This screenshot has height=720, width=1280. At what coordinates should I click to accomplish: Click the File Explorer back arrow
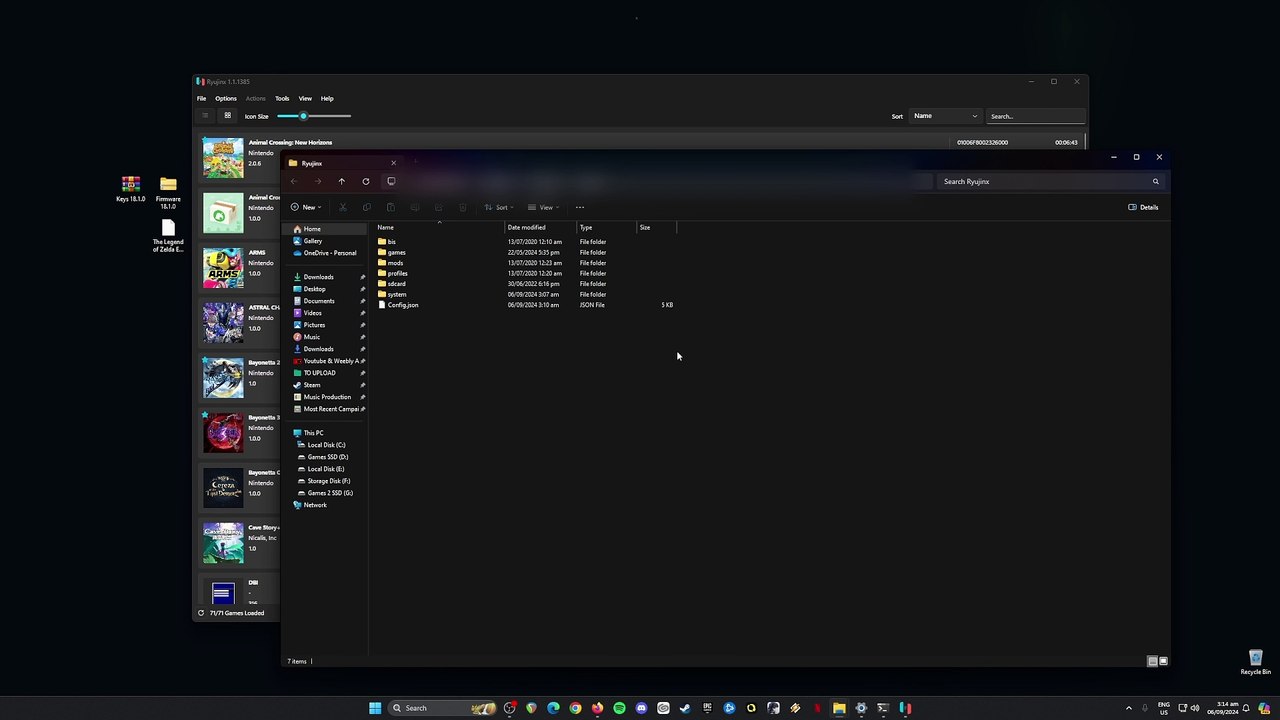[293, 181]
